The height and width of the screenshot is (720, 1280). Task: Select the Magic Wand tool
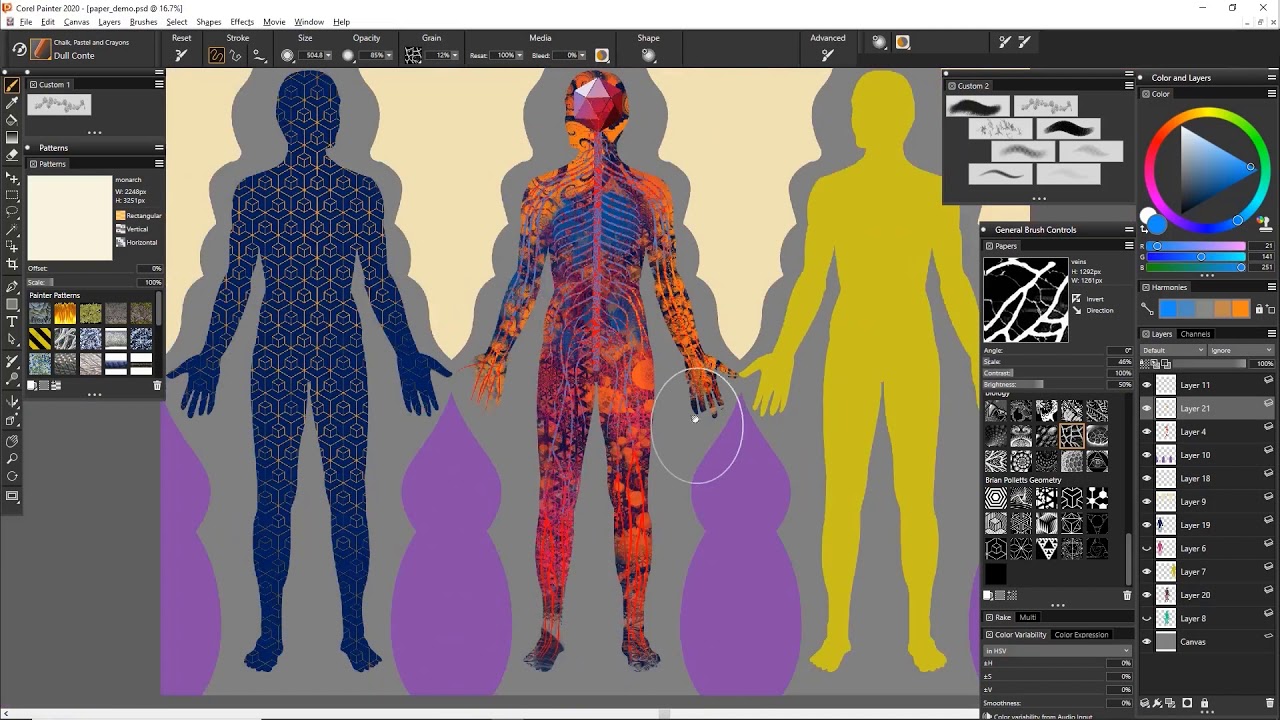12,229
